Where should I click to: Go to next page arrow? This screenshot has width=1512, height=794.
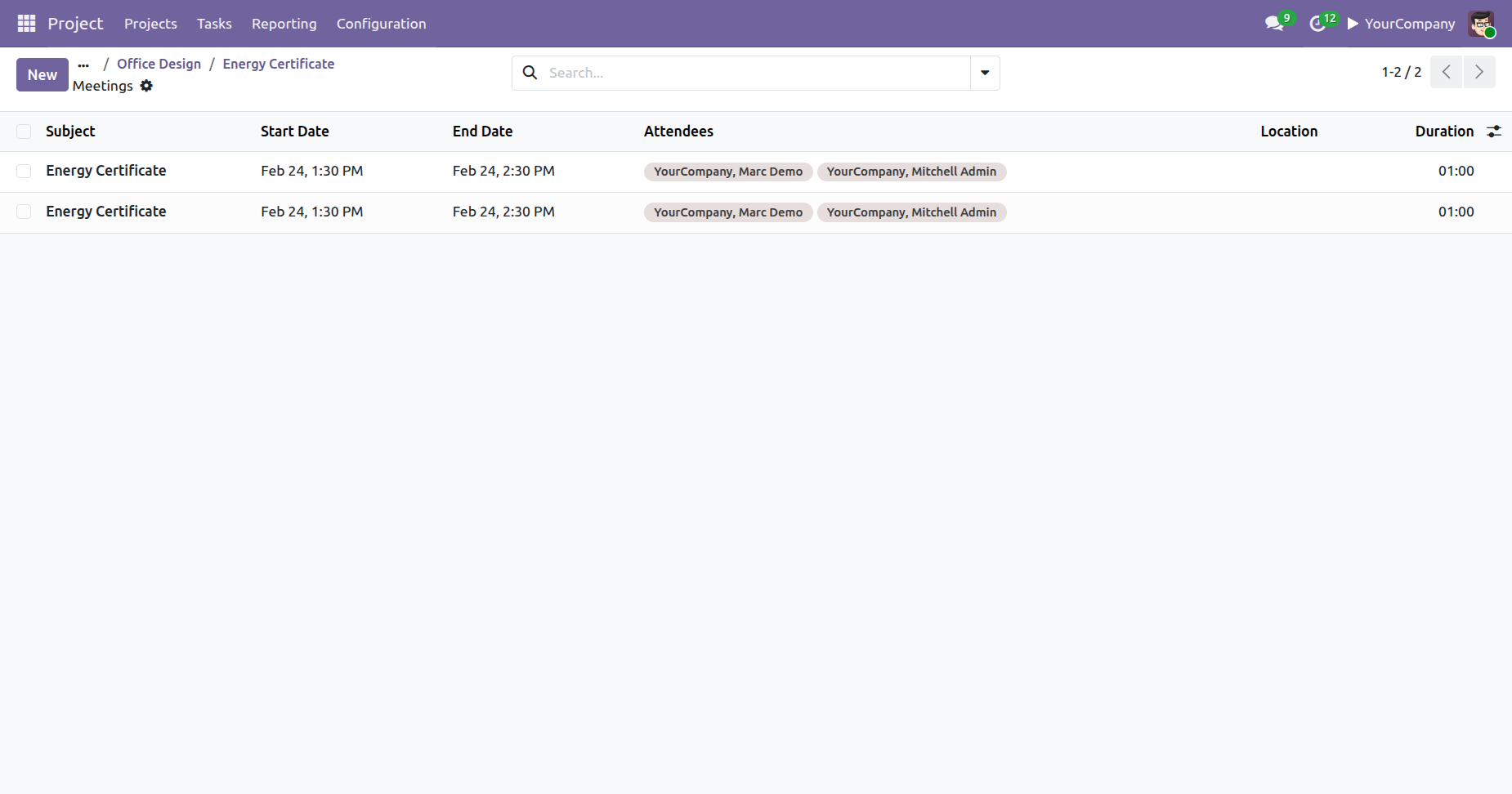[1479, 72]
